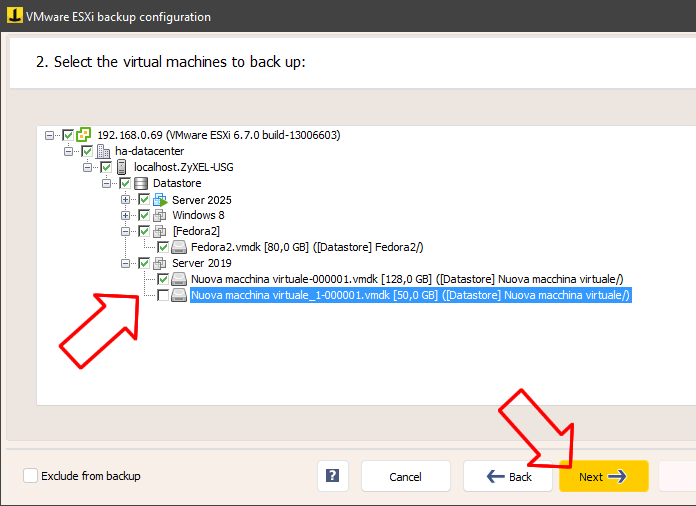This screenshot has width=696, height=506.
Task: Select the [Fedora2] label
Action: tap(196, 231)
